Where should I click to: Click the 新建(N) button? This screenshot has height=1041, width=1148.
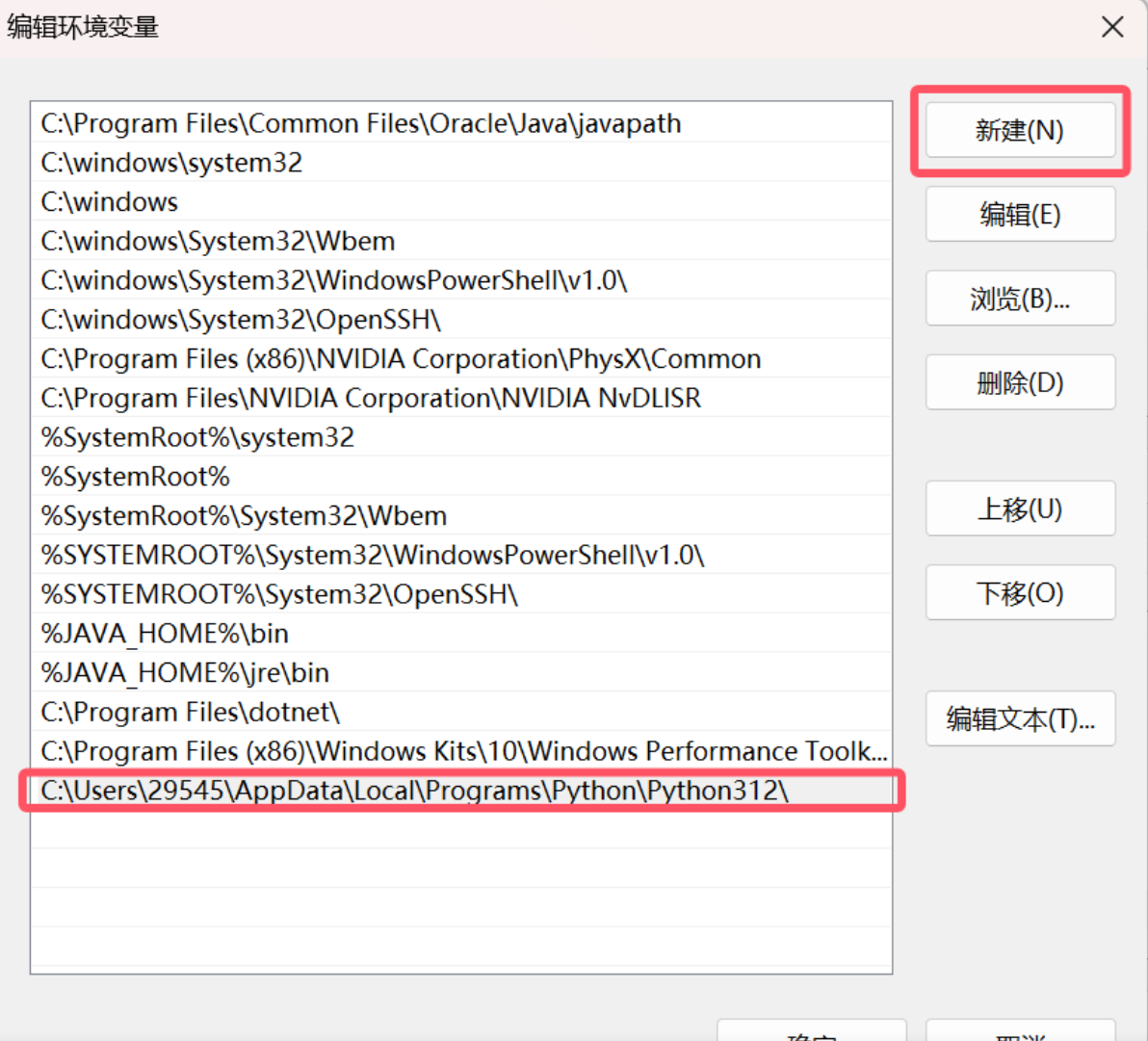click(1020, 130)
